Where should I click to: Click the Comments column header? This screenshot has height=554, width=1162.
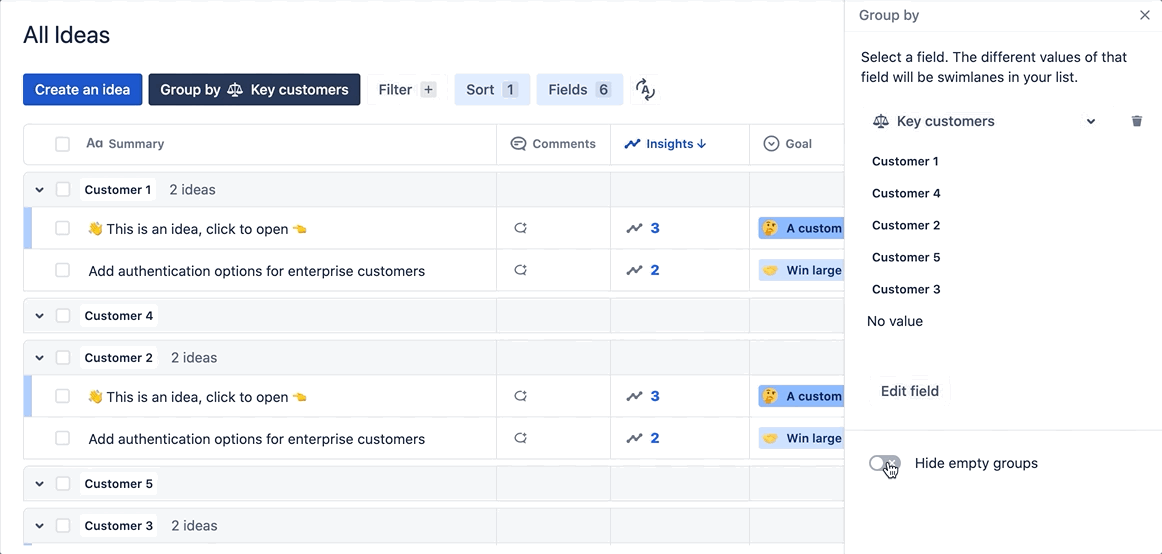pos(553,144)
